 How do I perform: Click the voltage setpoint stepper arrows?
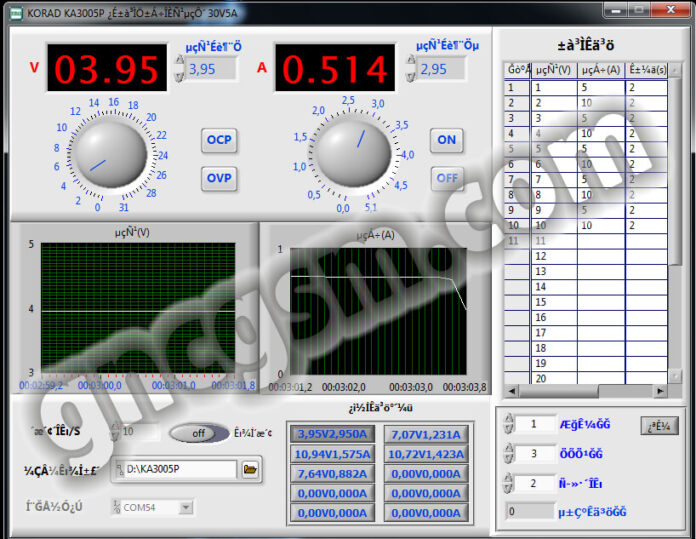[x=179, y=69]
